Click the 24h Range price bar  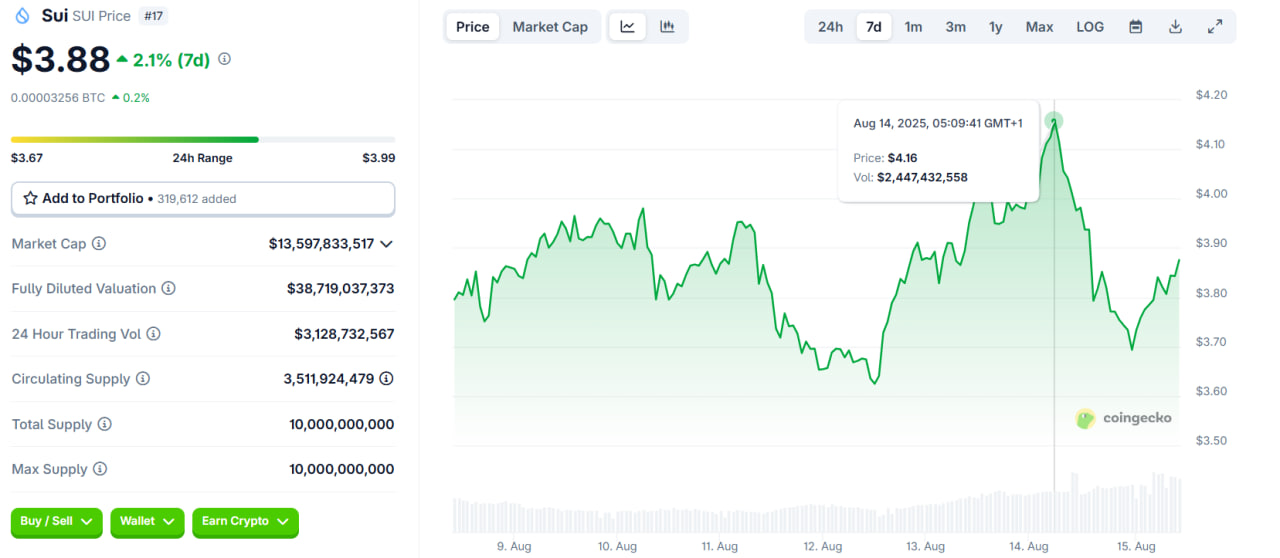click(203, 139)
